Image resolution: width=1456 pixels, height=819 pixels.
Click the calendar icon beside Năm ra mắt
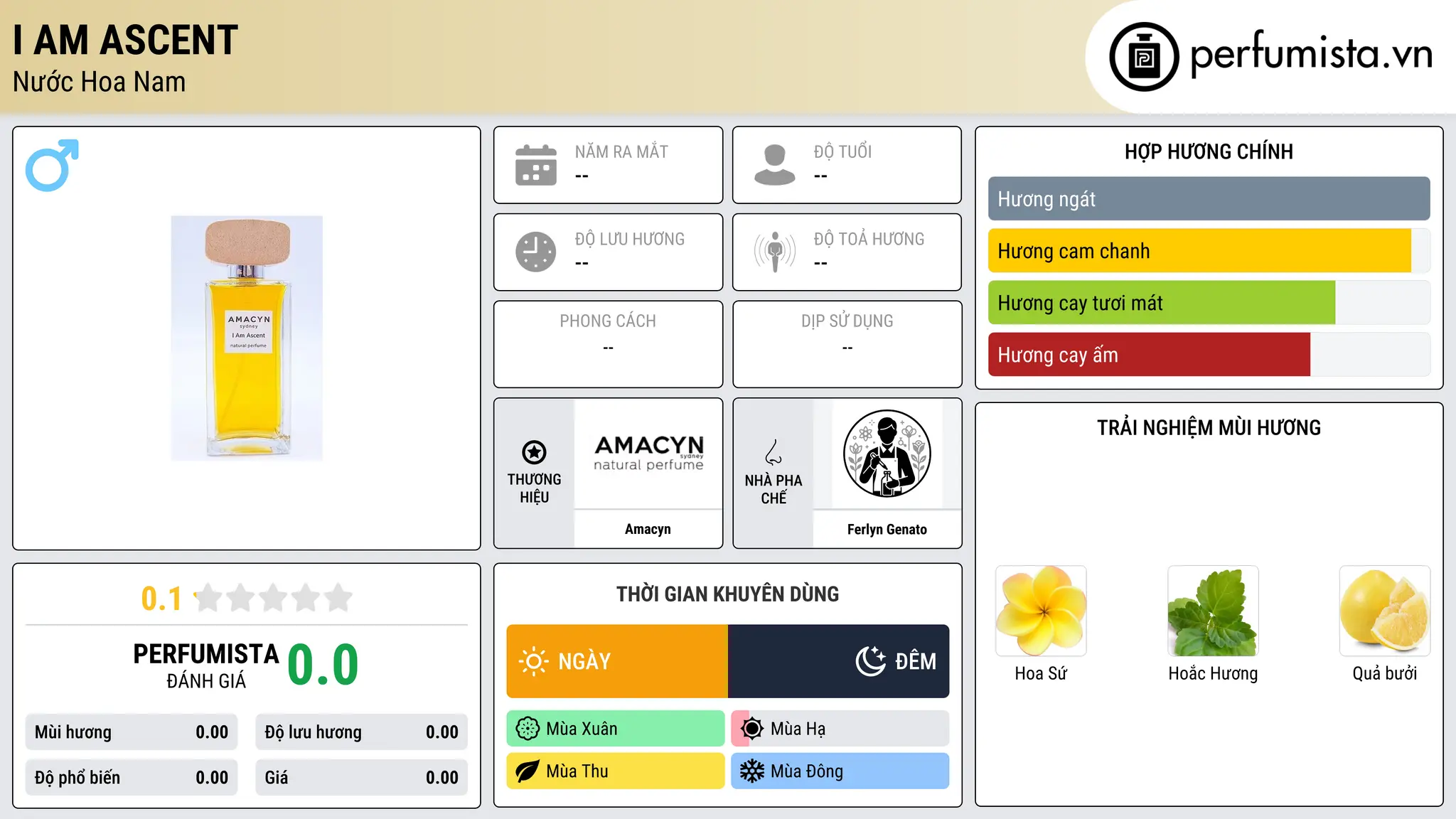click(536, 165)
